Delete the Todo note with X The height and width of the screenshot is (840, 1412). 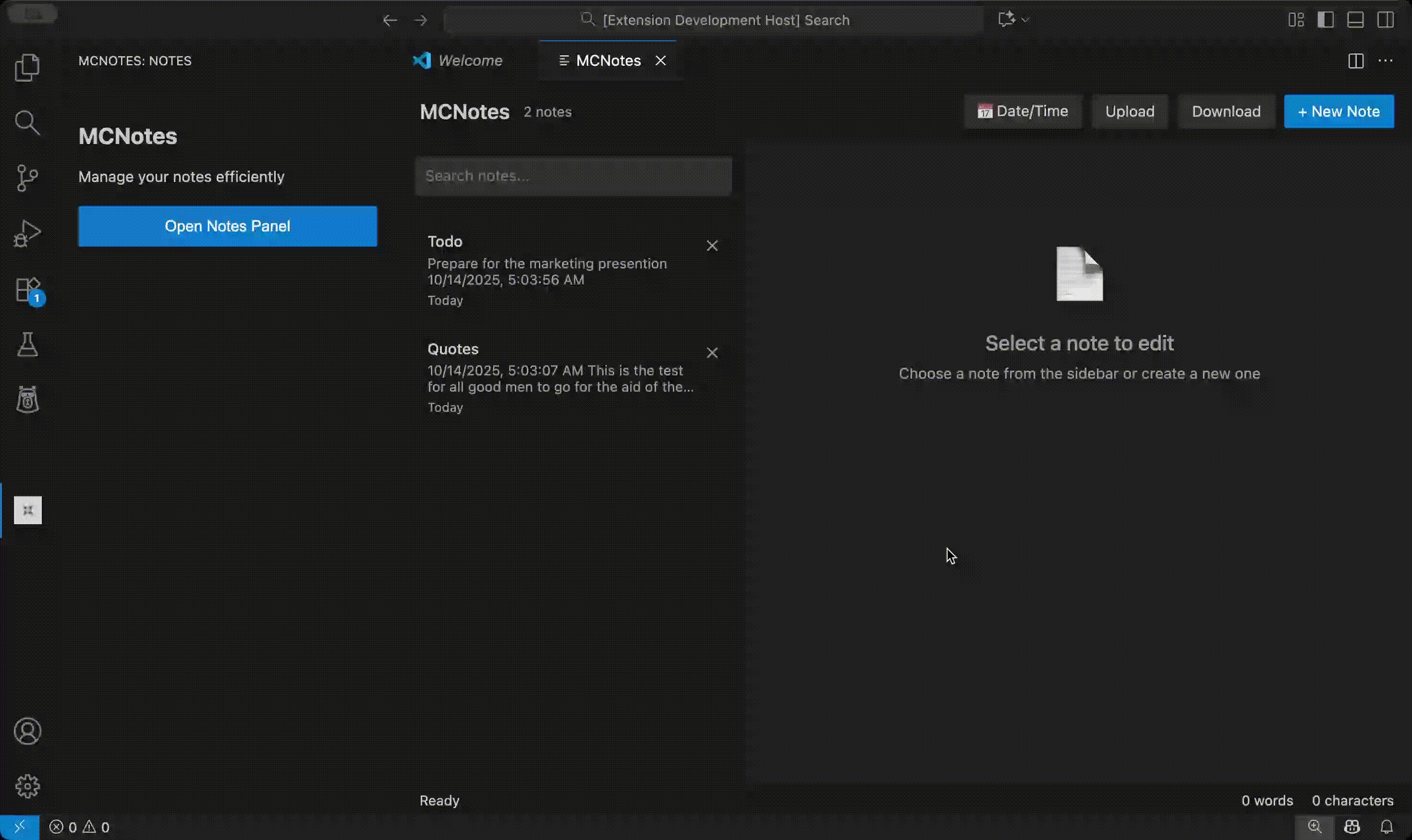[712, 246]
